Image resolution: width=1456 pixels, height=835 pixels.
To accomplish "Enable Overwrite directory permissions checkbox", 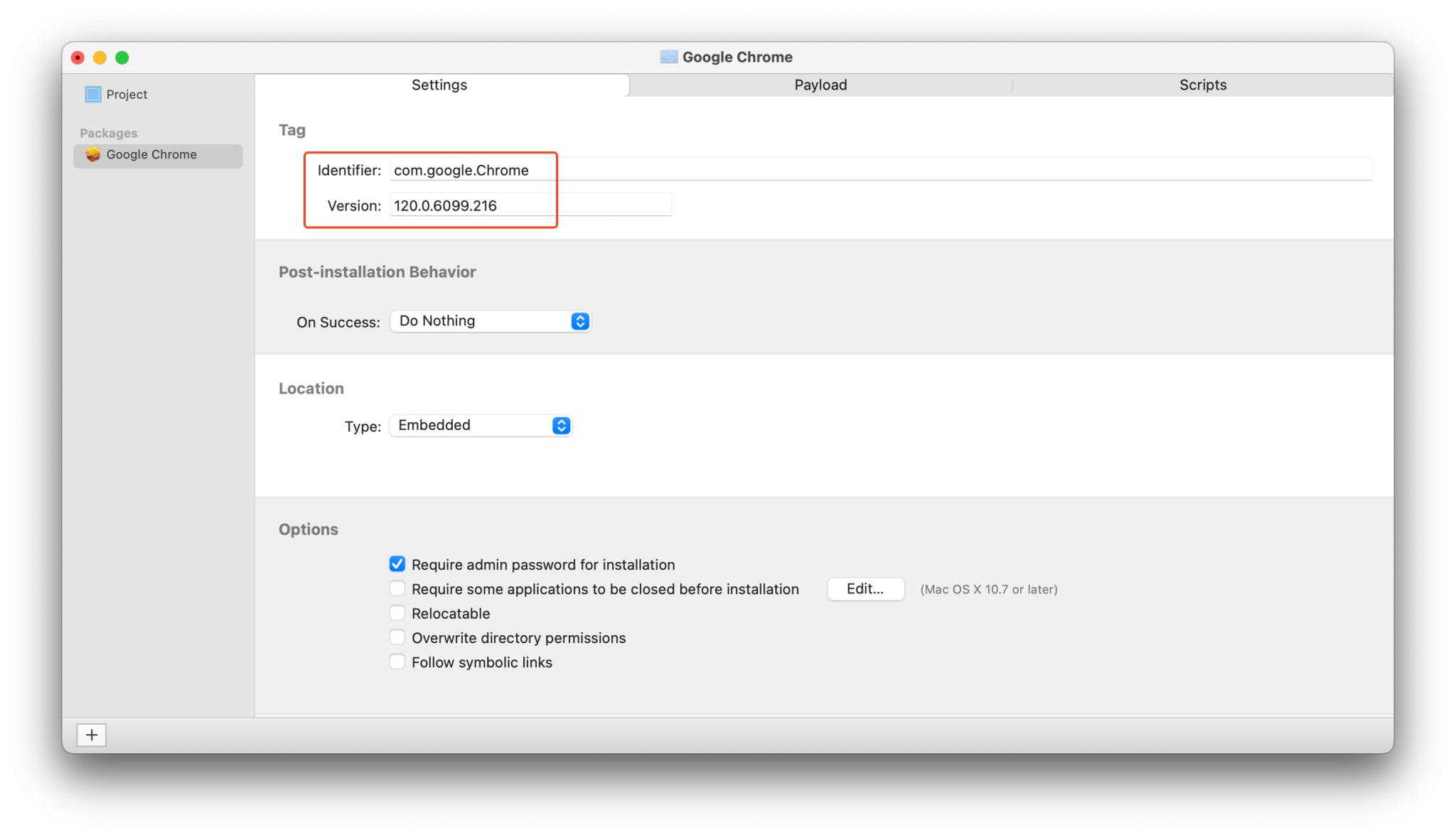I will [x=397, y=637].
